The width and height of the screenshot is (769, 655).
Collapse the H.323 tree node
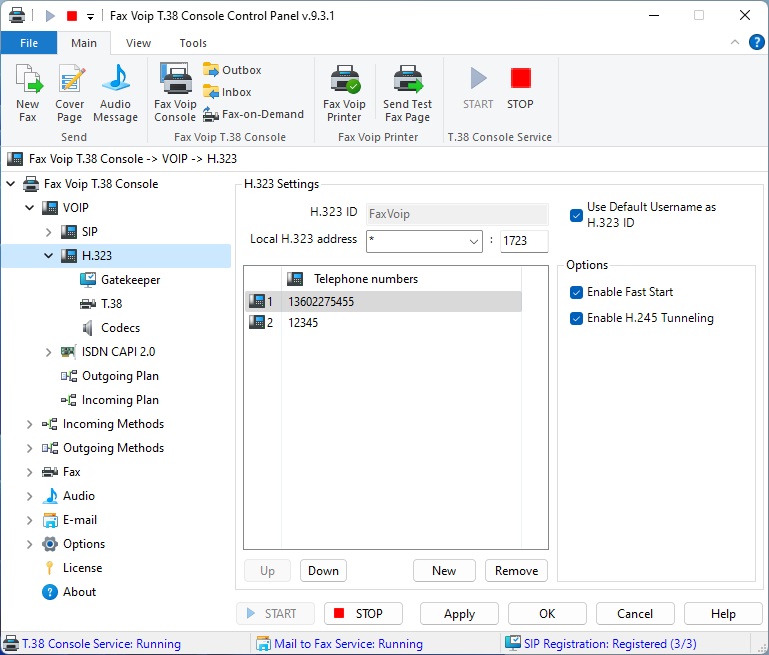pos(48,255)
